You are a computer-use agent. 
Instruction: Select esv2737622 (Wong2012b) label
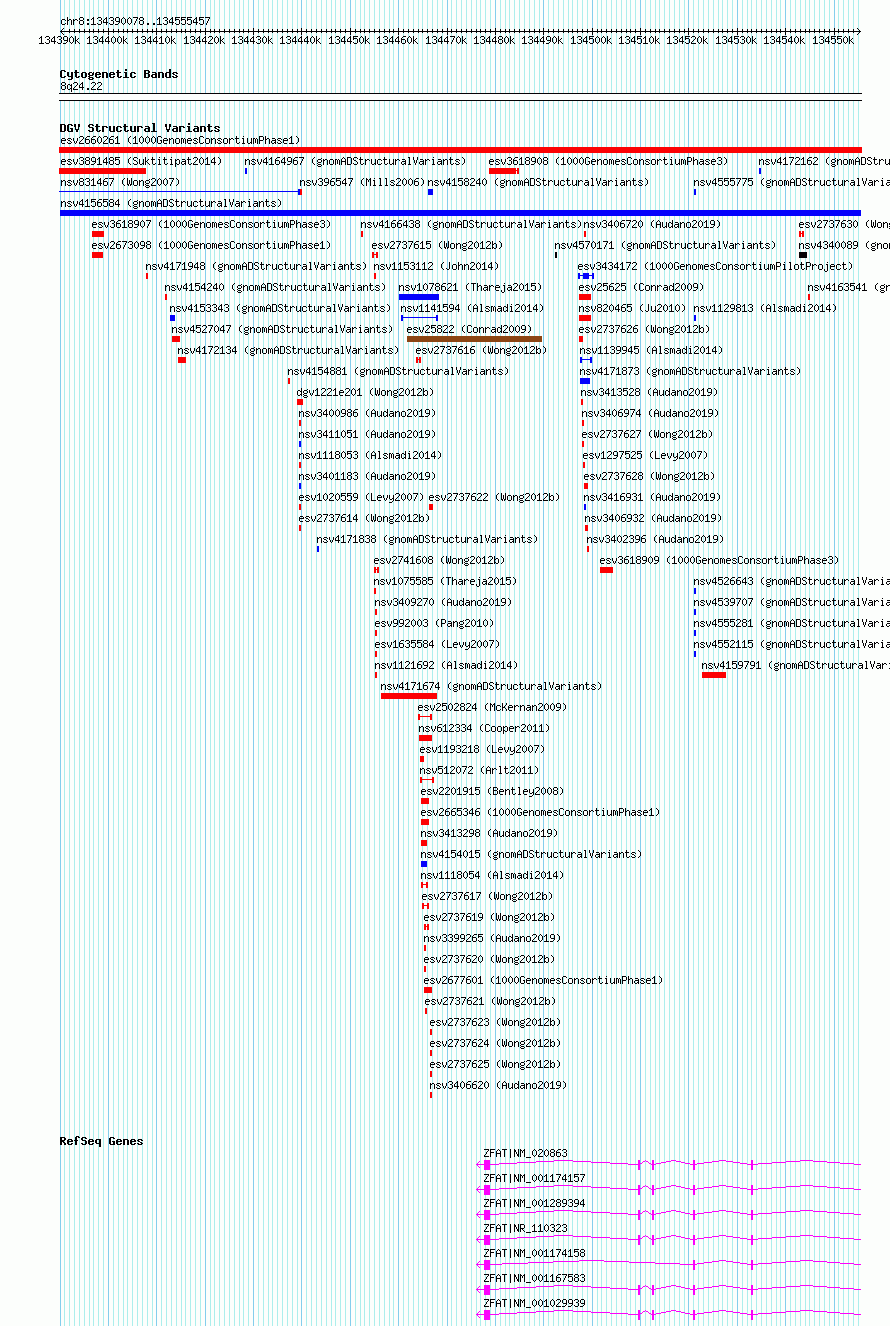point(494,497)
